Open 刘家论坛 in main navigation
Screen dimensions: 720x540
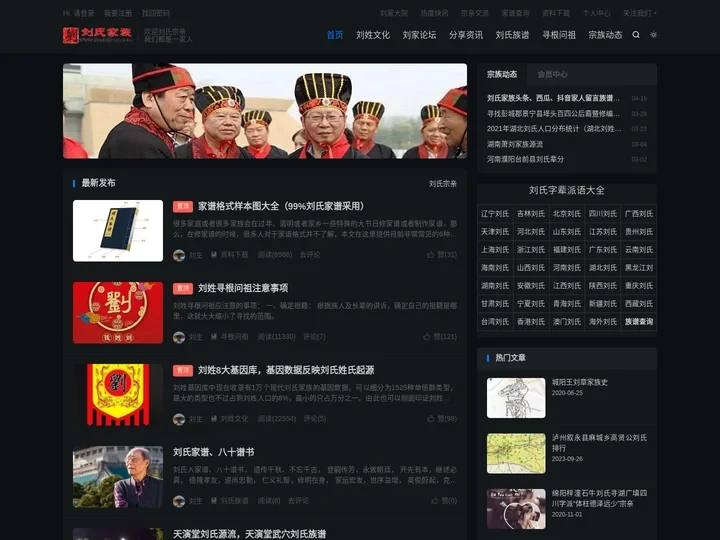(419, 35)
